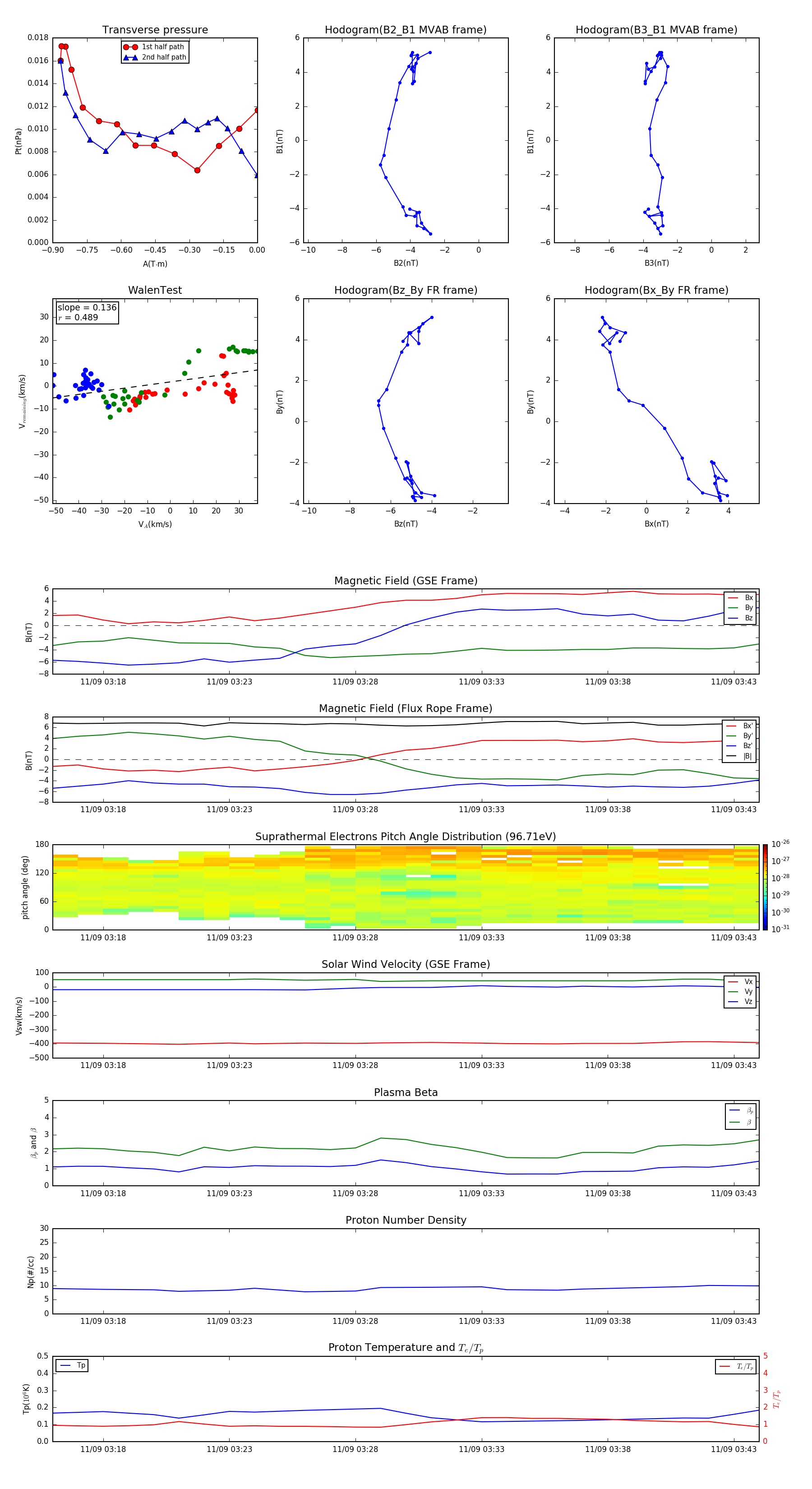
Task: Click the "Proton Temperature and Te/Tp" title
Action: [406, 1348]
